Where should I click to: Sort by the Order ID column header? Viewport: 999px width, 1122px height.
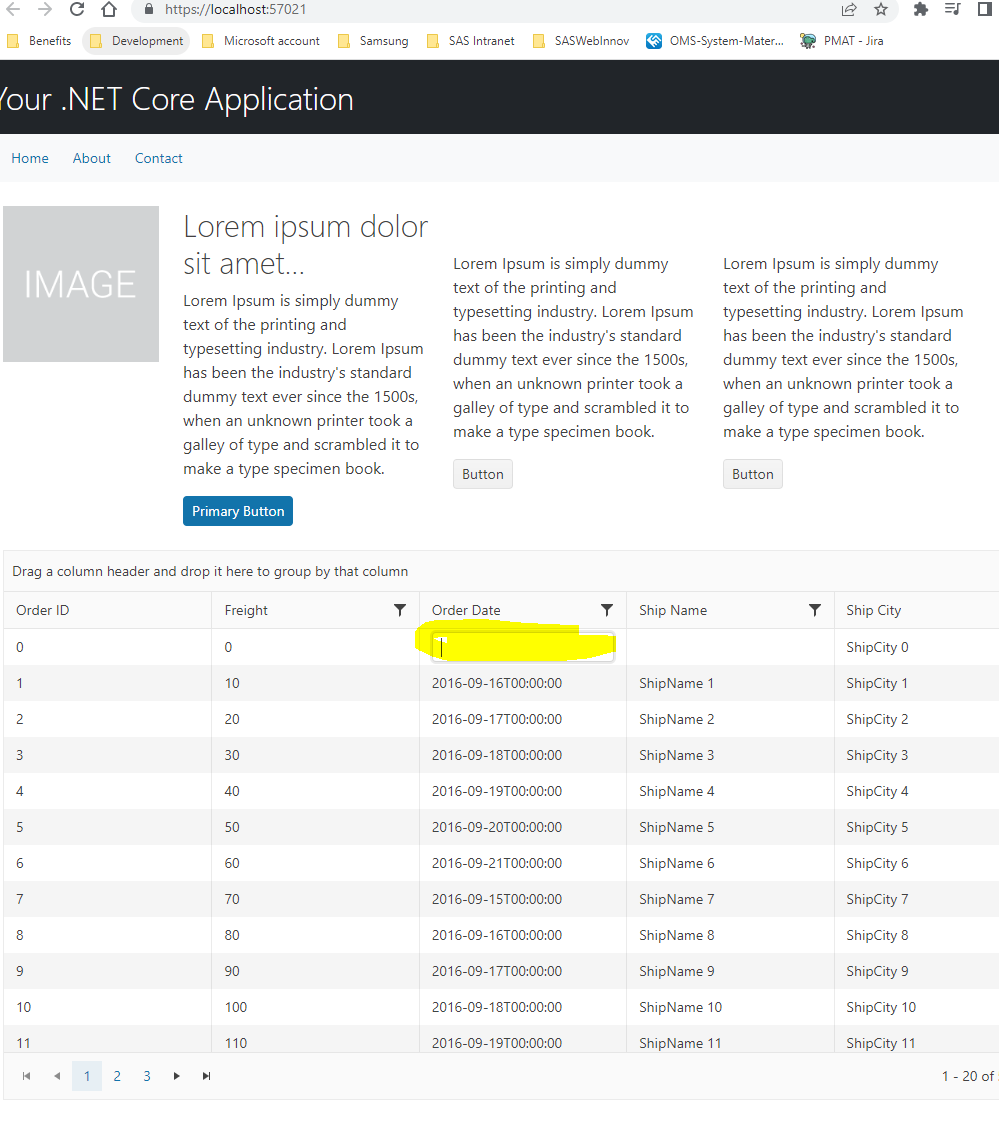coord(43,610)
